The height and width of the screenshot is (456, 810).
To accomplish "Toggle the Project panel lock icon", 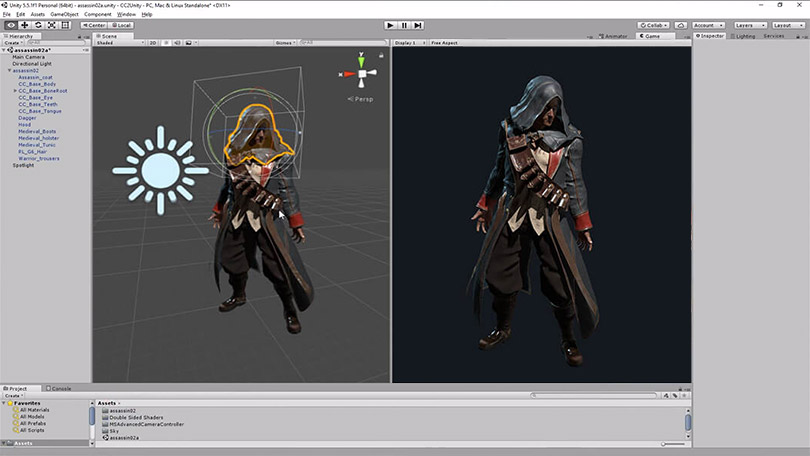I will click(680, 388).
